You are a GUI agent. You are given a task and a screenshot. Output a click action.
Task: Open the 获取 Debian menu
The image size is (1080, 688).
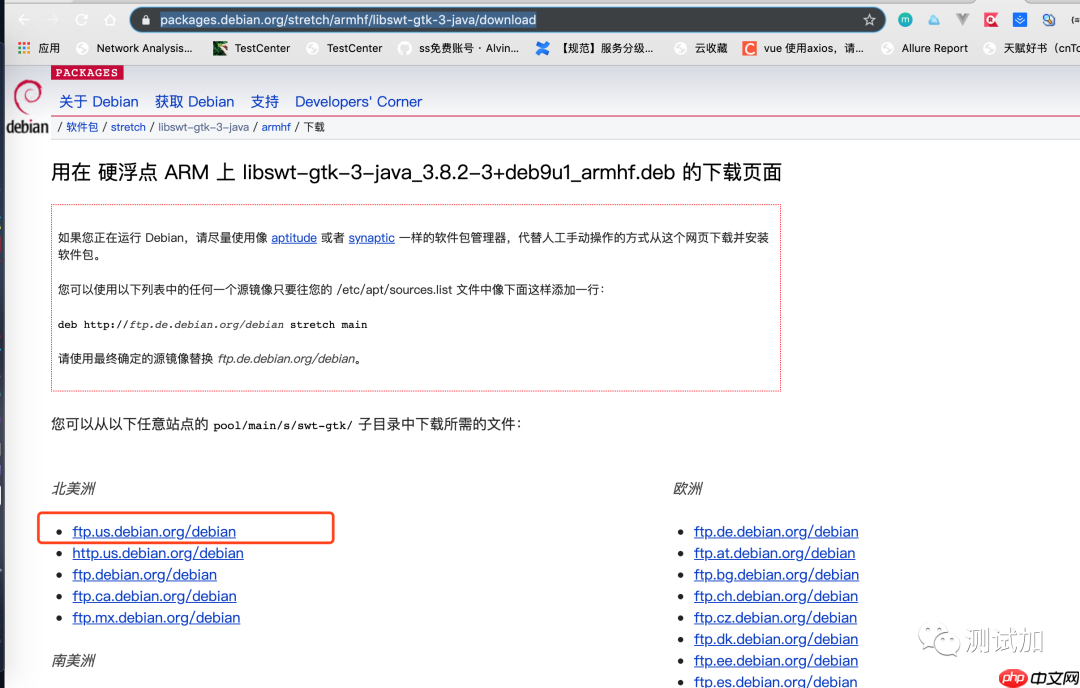coord(194,101)
